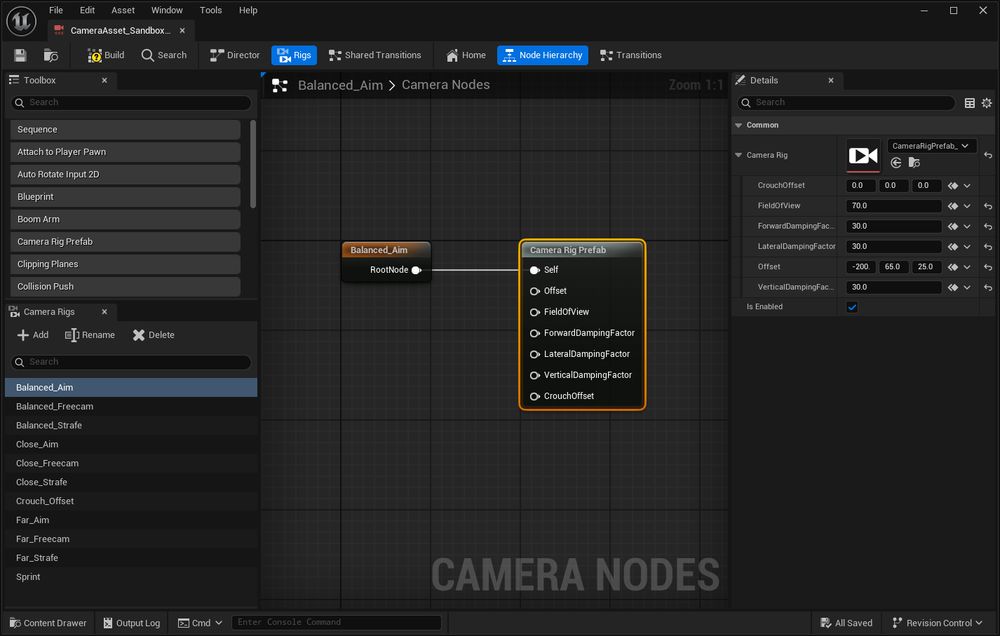The height and width of the screenshot is (636, 1000).
Task: Open the Cmd console type dropdown
Action: 200,623
